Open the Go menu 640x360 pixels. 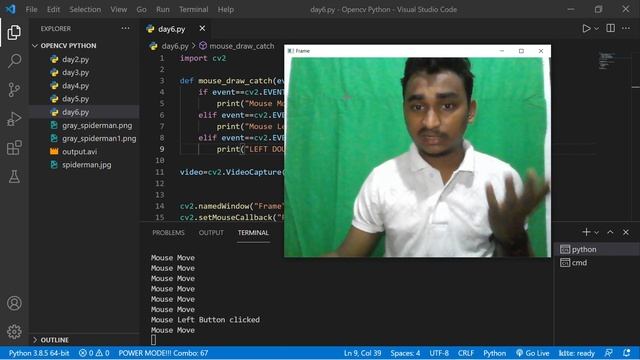[x=141, y=9]
